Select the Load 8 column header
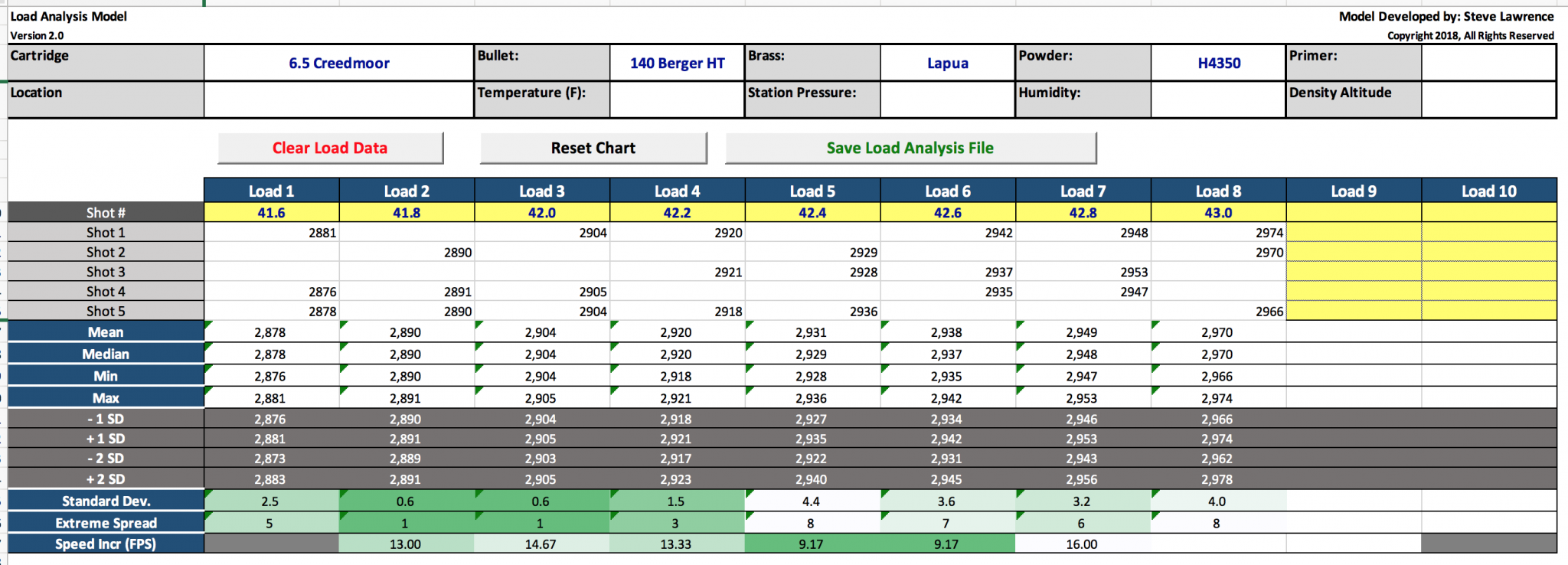The width and height of the screenshot is (1568, 565). [1219, 191]
